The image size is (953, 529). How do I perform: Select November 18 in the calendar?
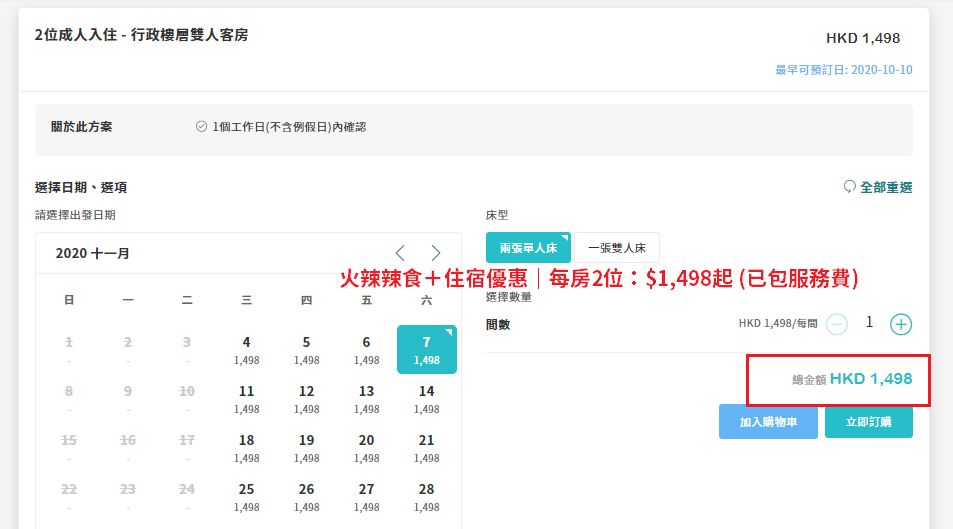coord(246,448)
